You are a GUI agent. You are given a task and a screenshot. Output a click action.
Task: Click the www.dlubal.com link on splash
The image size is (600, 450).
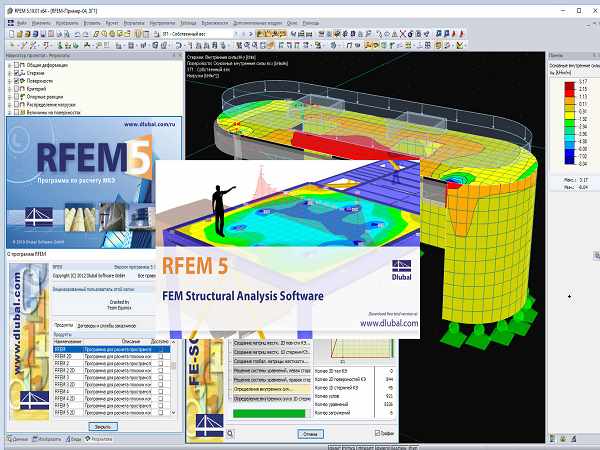[389, 323]
